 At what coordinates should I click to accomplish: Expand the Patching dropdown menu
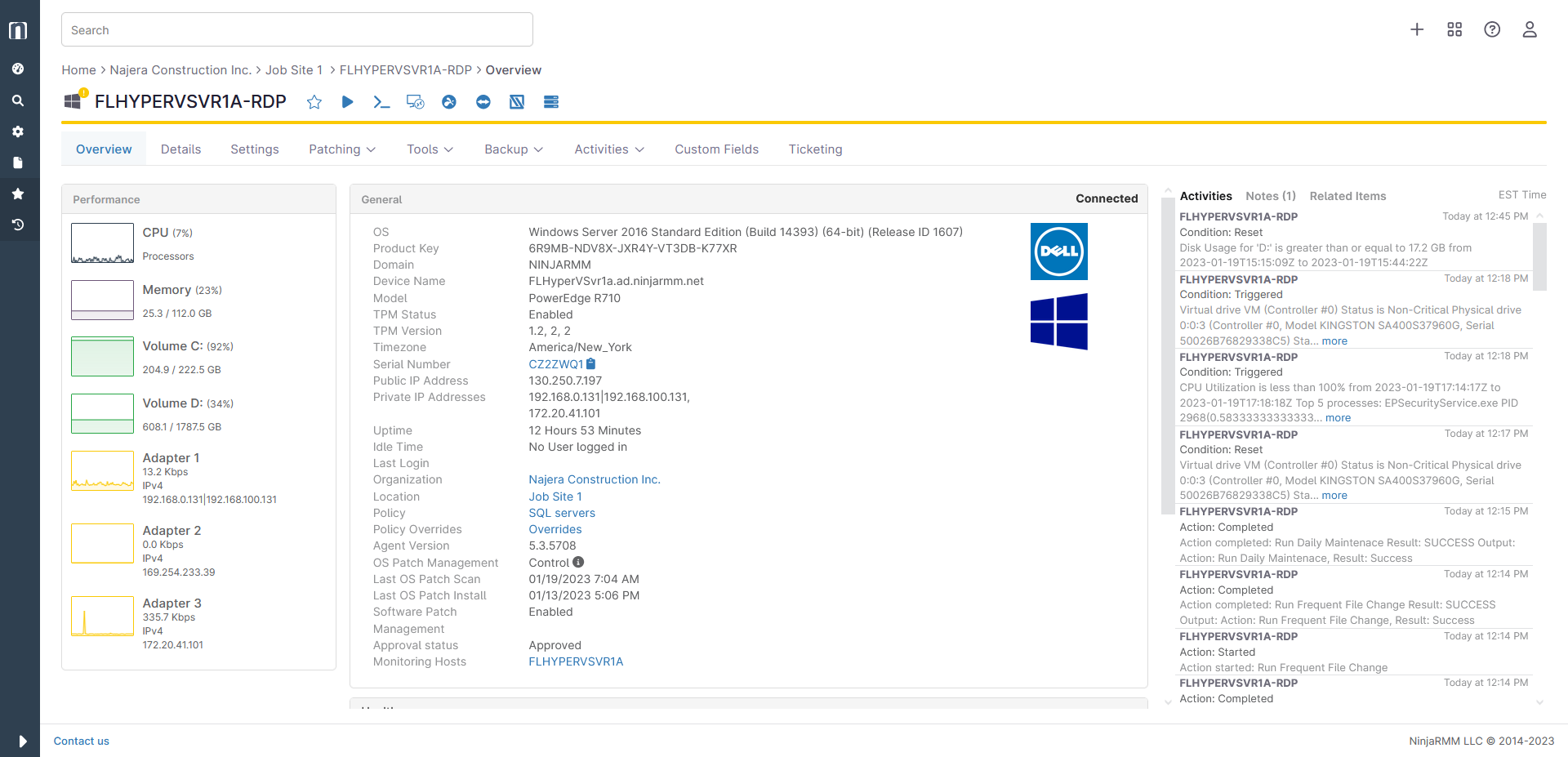(342, 149)
